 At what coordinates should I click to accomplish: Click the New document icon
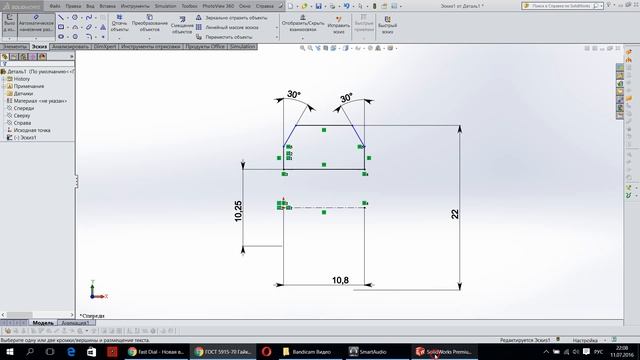290,6
